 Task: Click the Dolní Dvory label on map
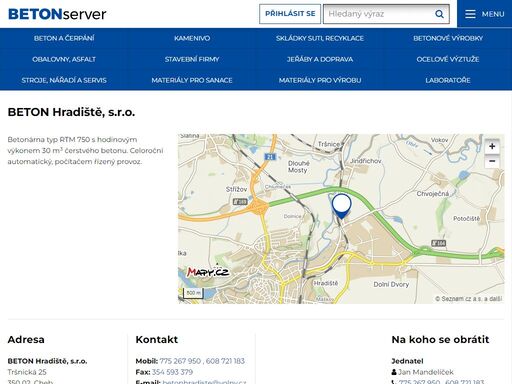click(391, 284)
